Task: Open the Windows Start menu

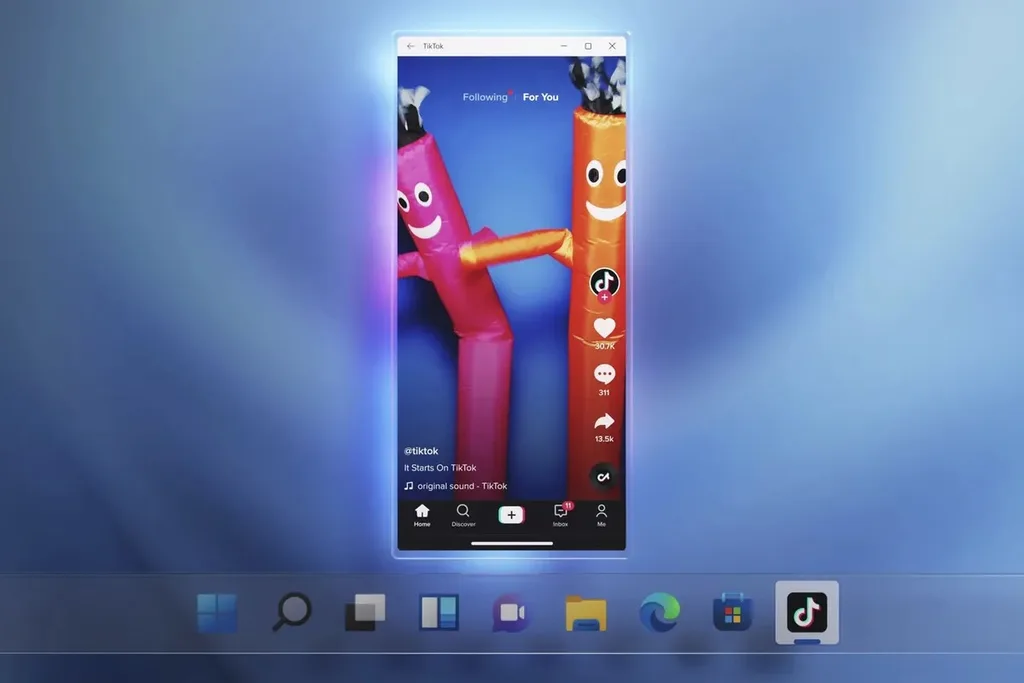Action: [x=217, y=613]
